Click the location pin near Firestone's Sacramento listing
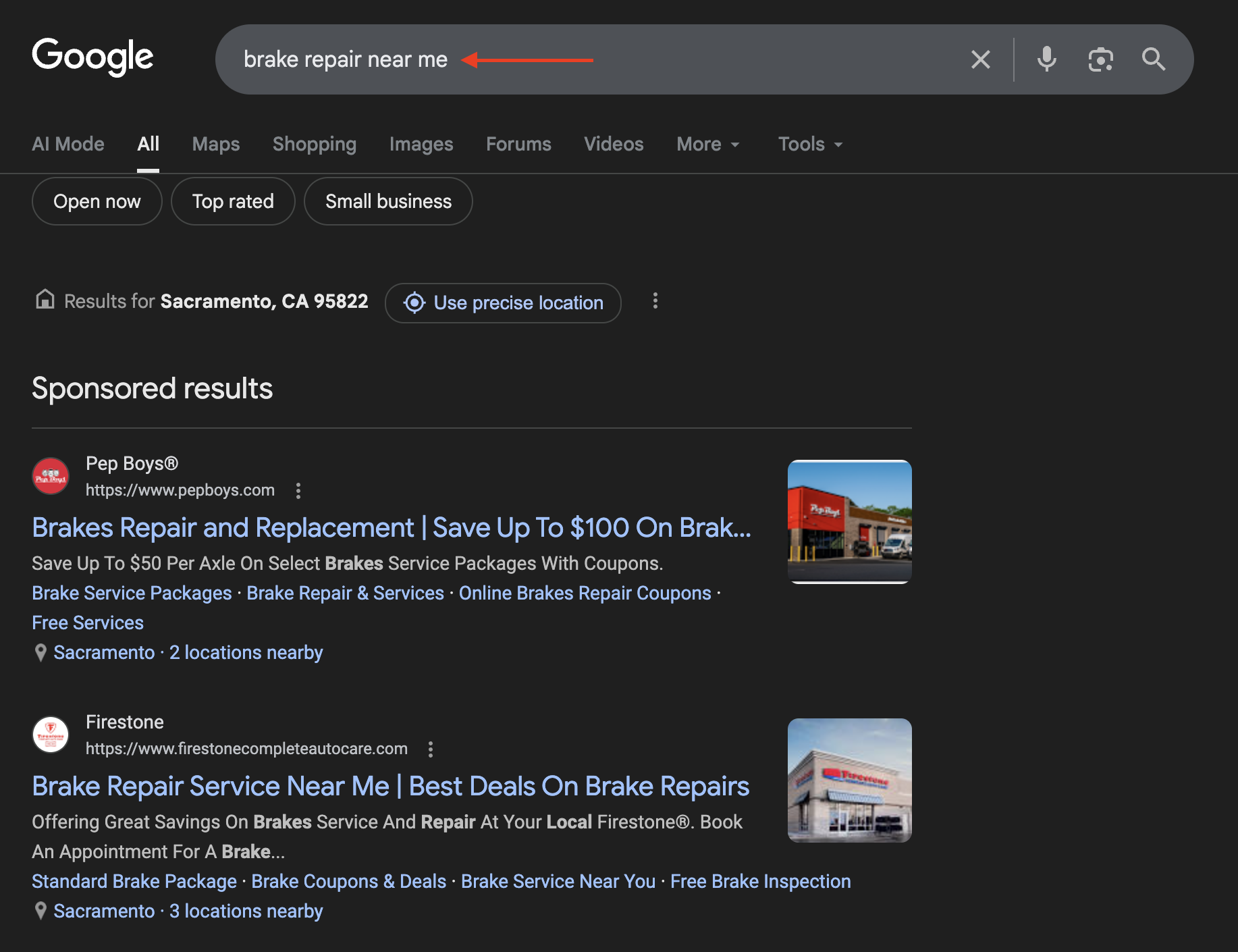The height and width of the screenshot is (952, 1238). [x=41, y=911]
